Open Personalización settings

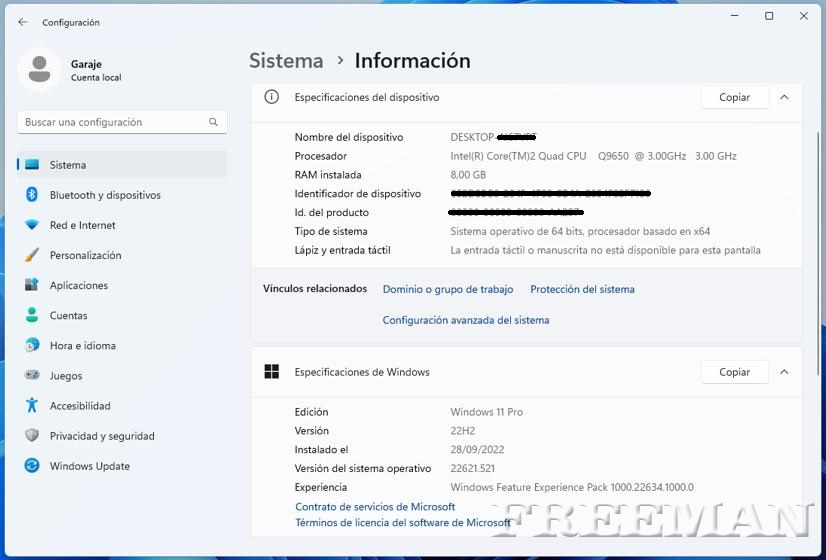(x=122, y=255)
